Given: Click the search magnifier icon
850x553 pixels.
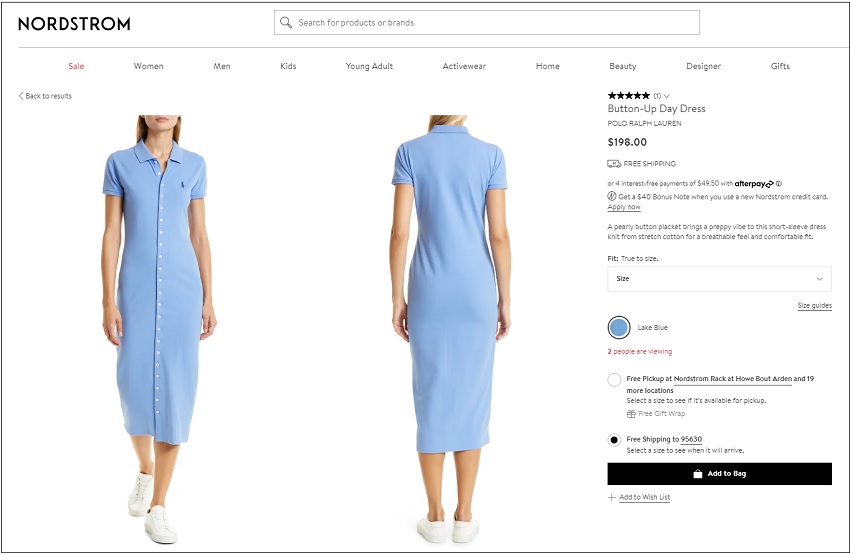Looking at the screenshot, I should coord(286,22).
